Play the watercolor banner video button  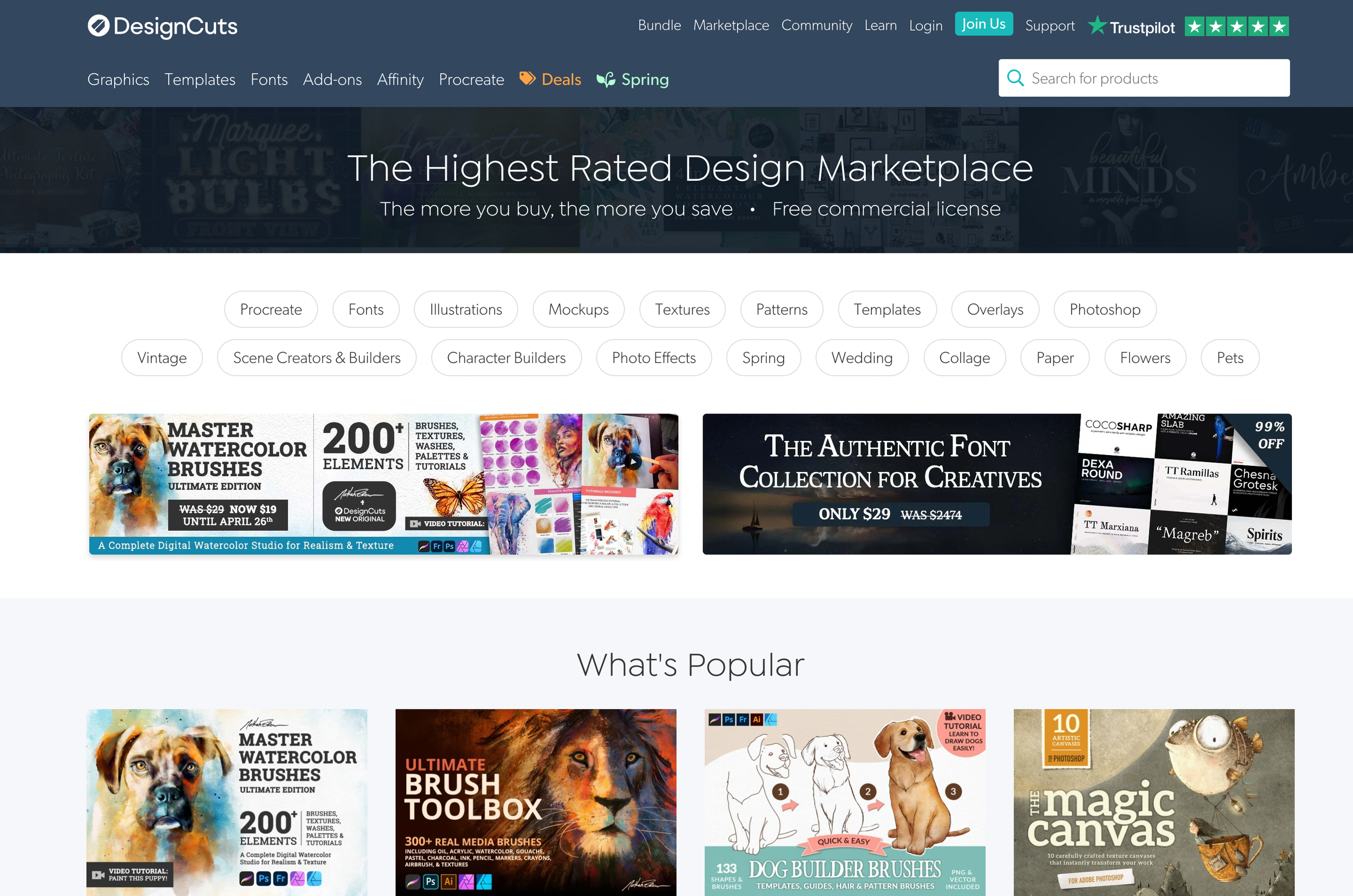(x=633, y=461)
